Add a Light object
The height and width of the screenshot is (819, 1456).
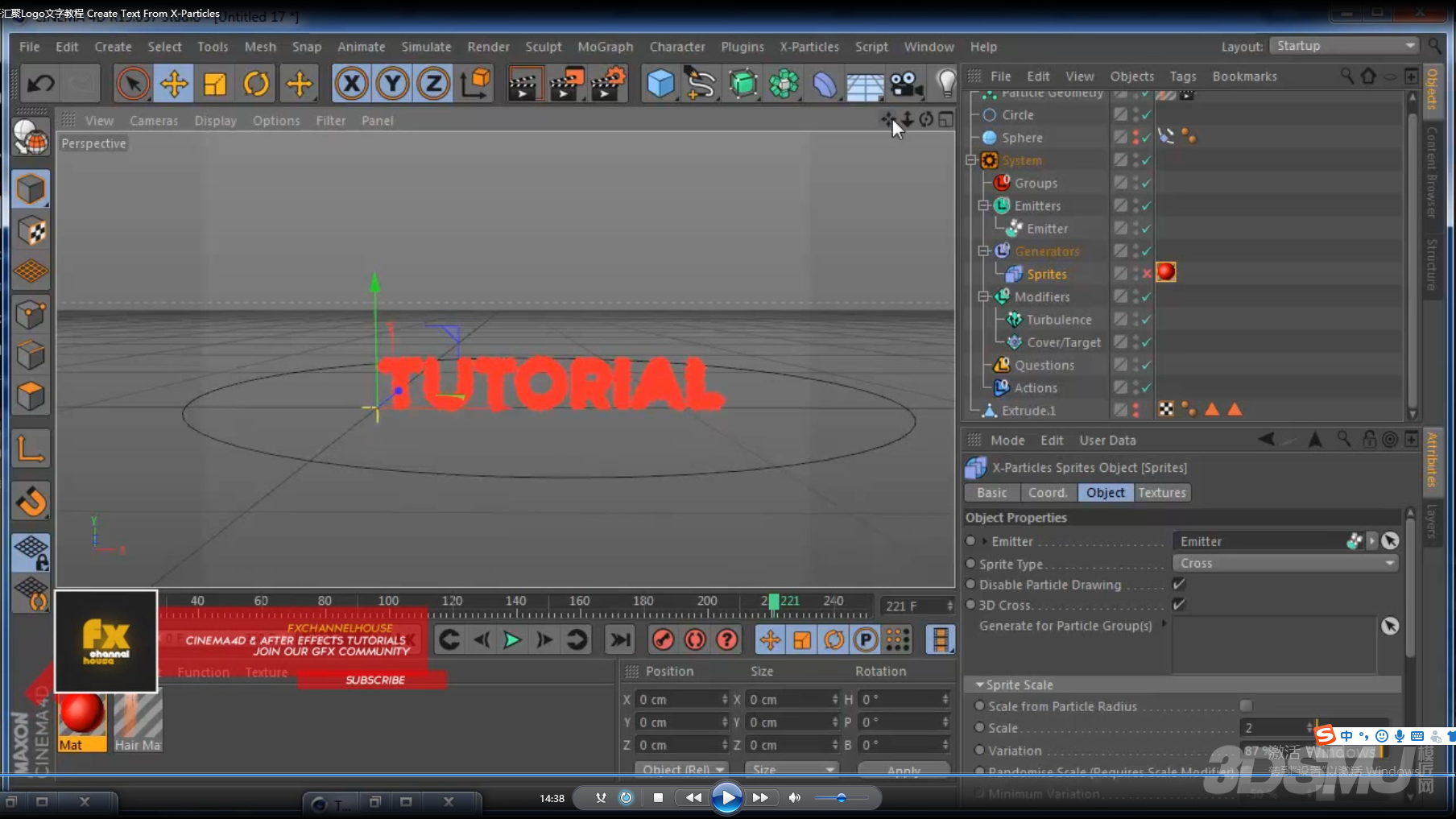[946, 84]
